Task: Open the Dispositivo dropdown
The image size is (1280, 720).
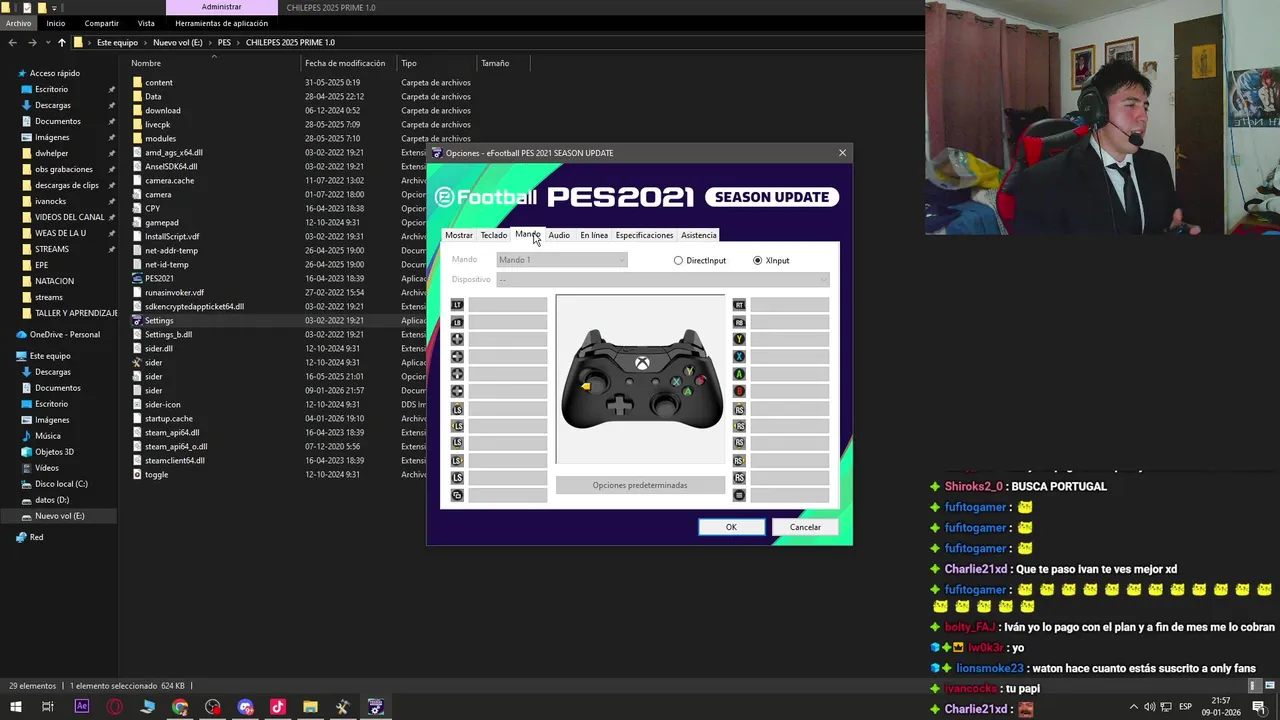Action: coord(663,279)
